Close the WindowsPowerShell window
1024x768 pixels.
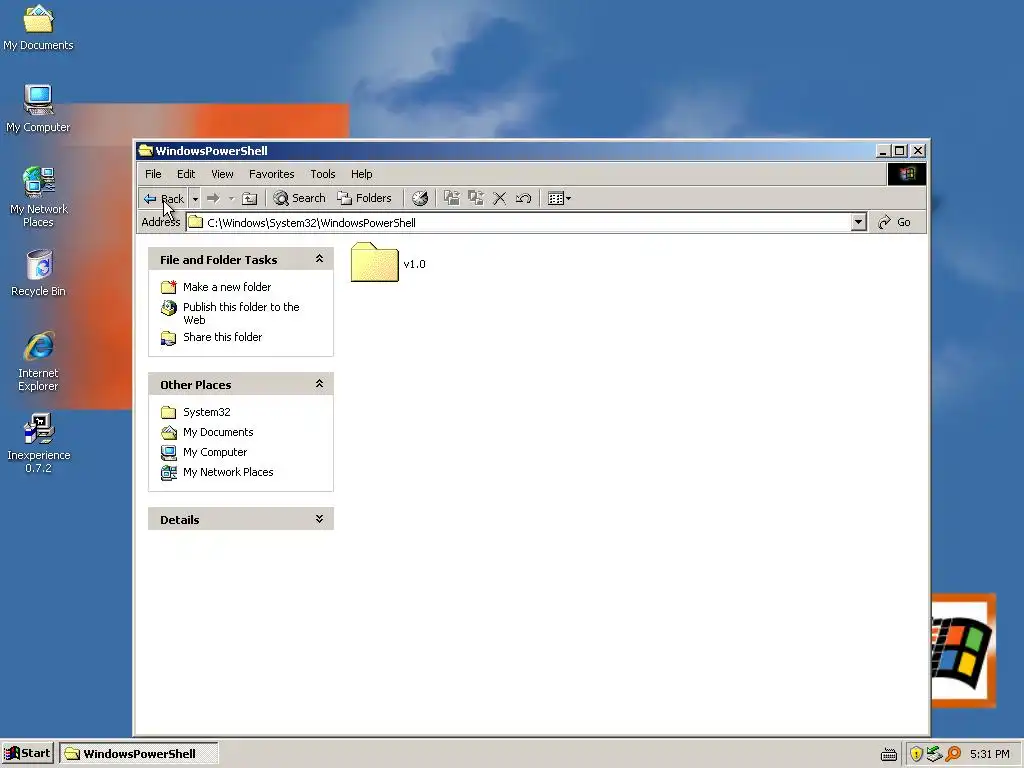click(x=918, y=151)
